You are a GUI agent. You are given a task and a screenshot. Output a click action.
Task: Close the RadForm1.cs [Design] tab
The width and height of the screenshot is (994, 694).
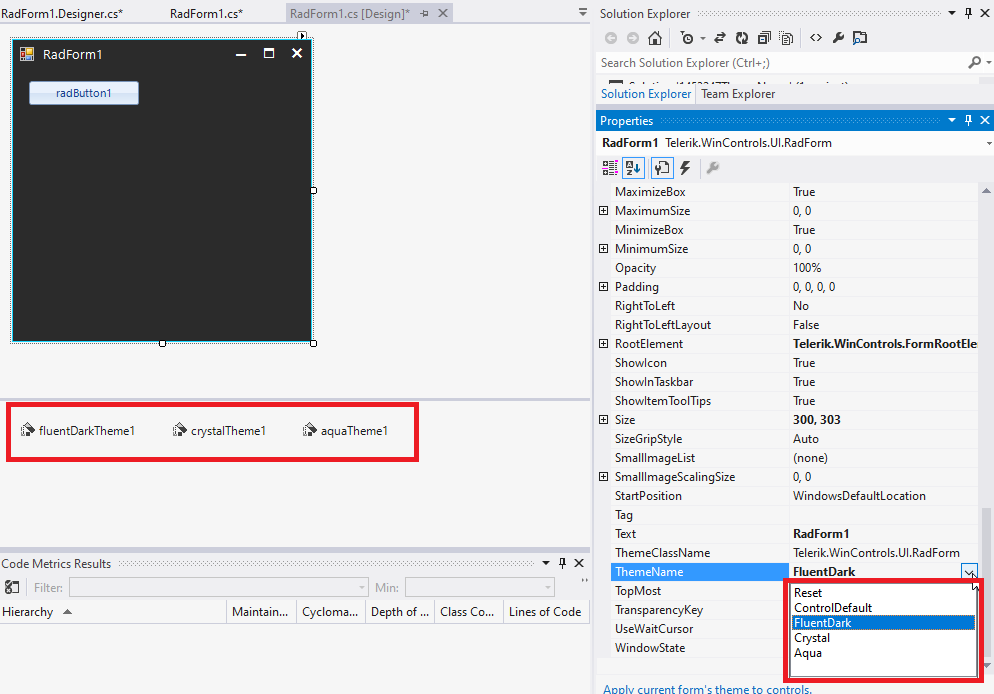pos(443,13)
